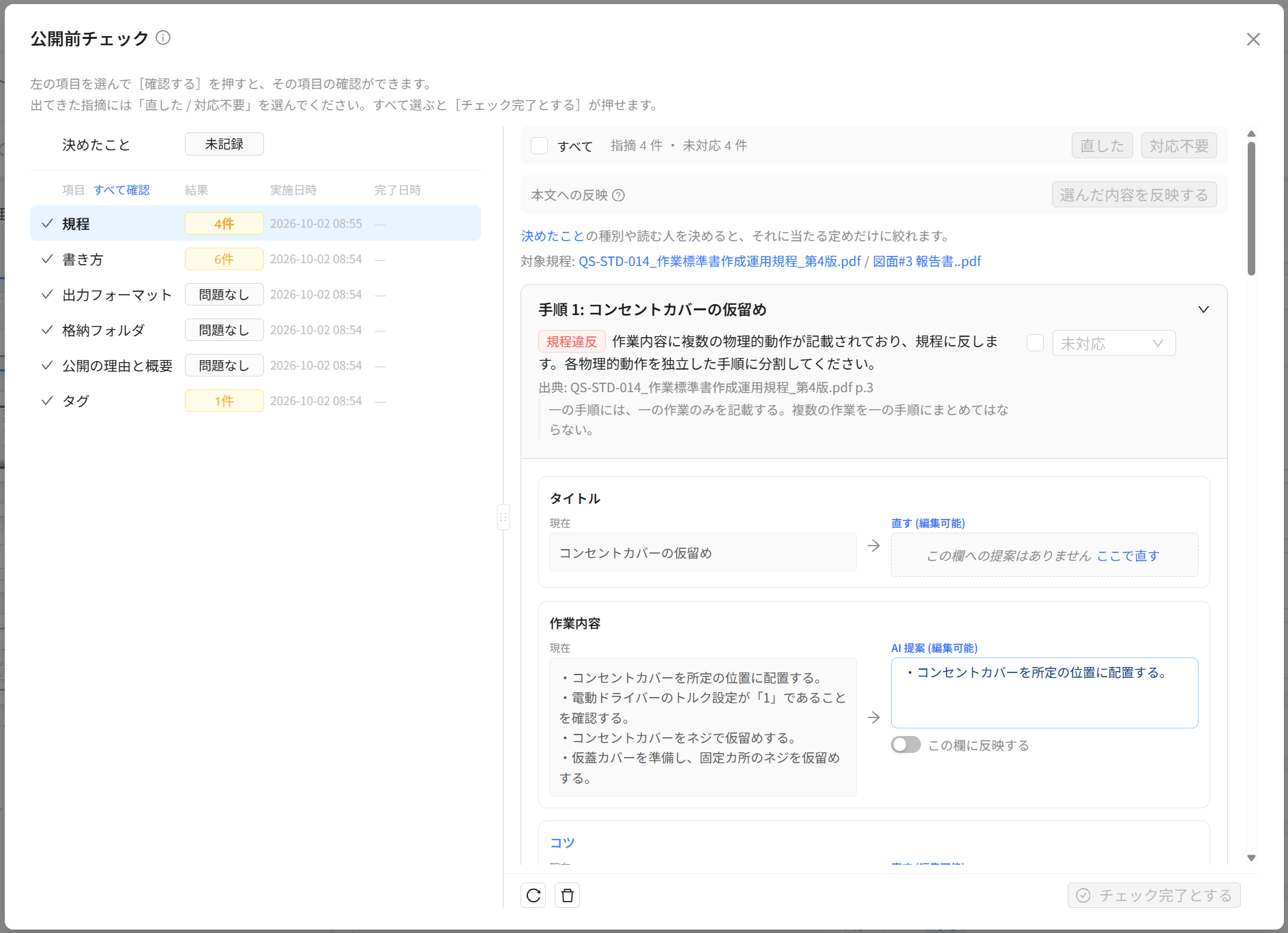The image size is (1288, 933).
Task: Click the 直した button
Action: coord(1102,146)
